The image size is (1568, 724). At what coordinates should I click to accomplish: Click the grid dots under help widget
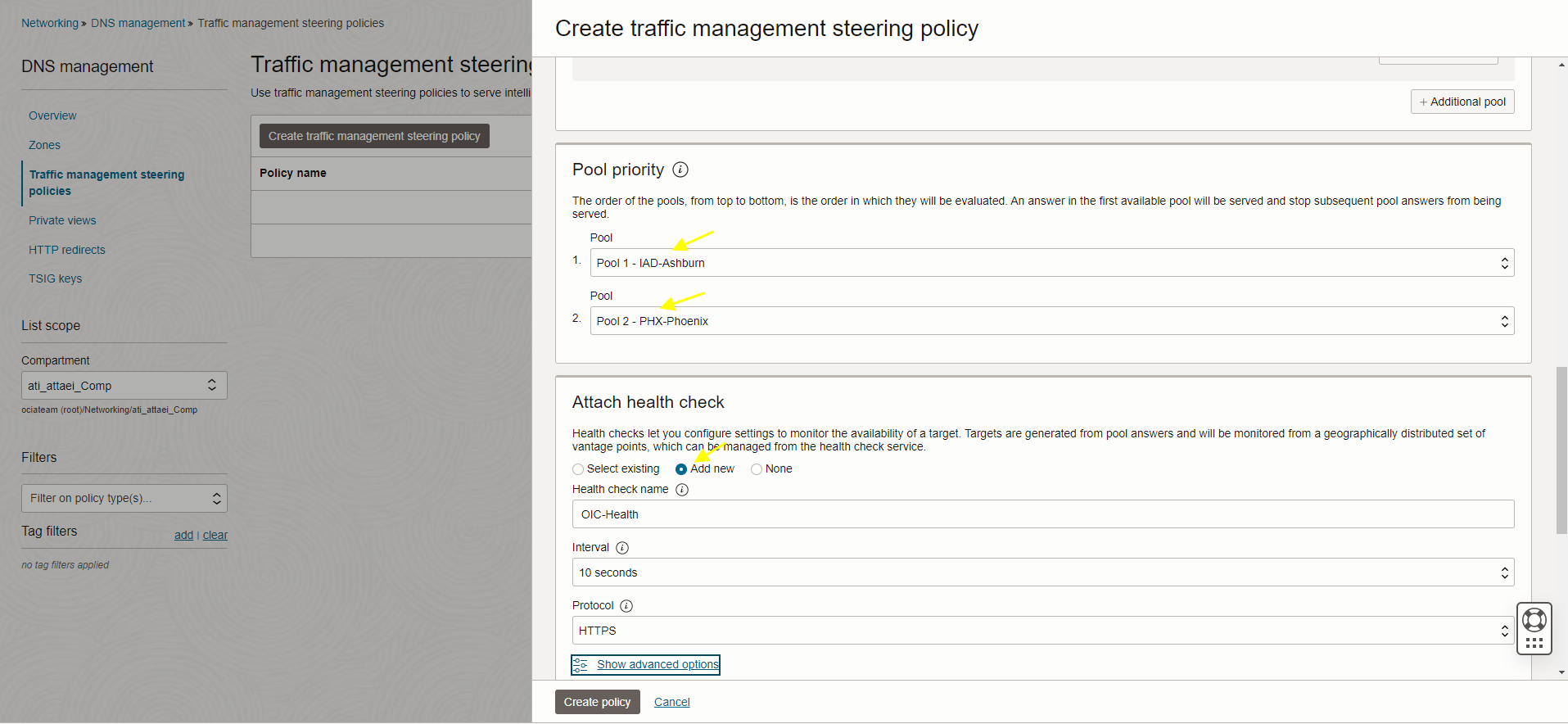1534,644
